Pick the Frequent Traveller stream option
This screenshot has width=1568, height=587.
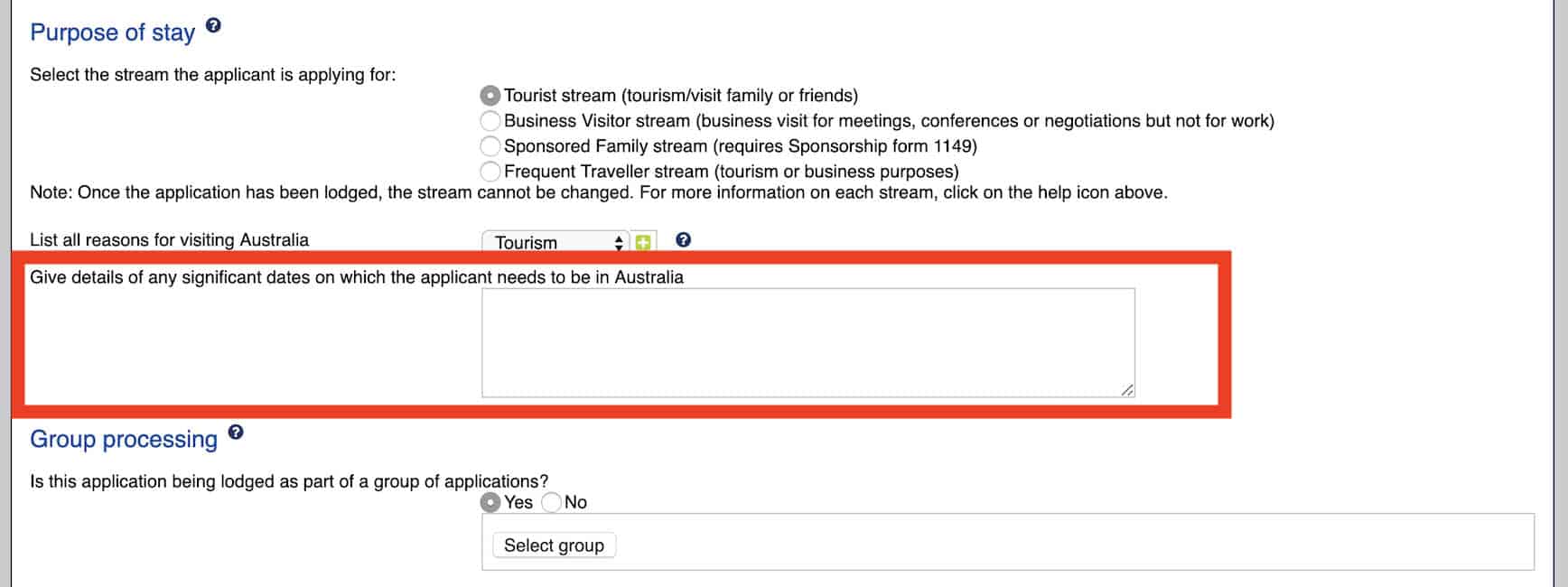point(490,172)
